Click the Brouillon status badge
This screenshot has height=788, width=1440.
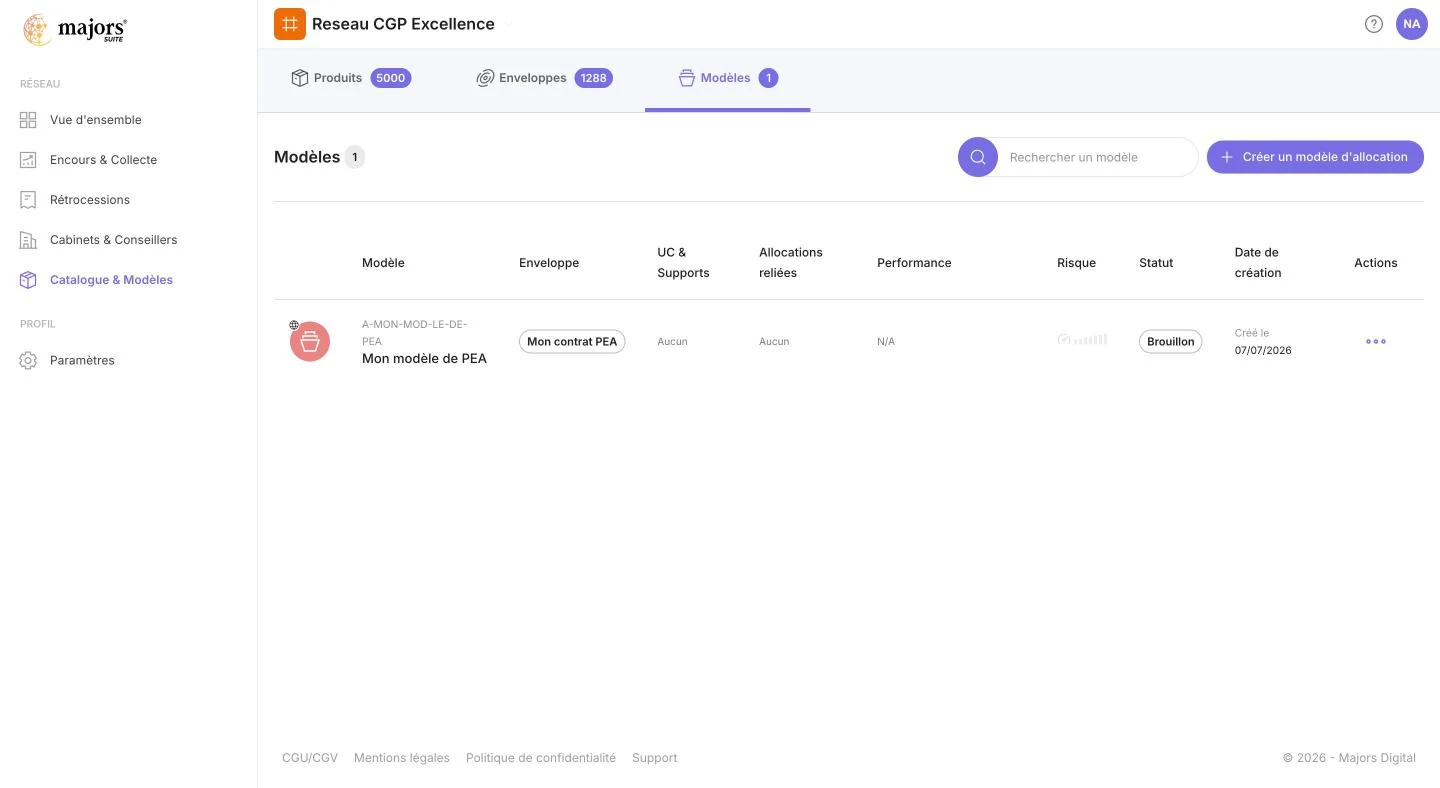(x=1171, y=341)
